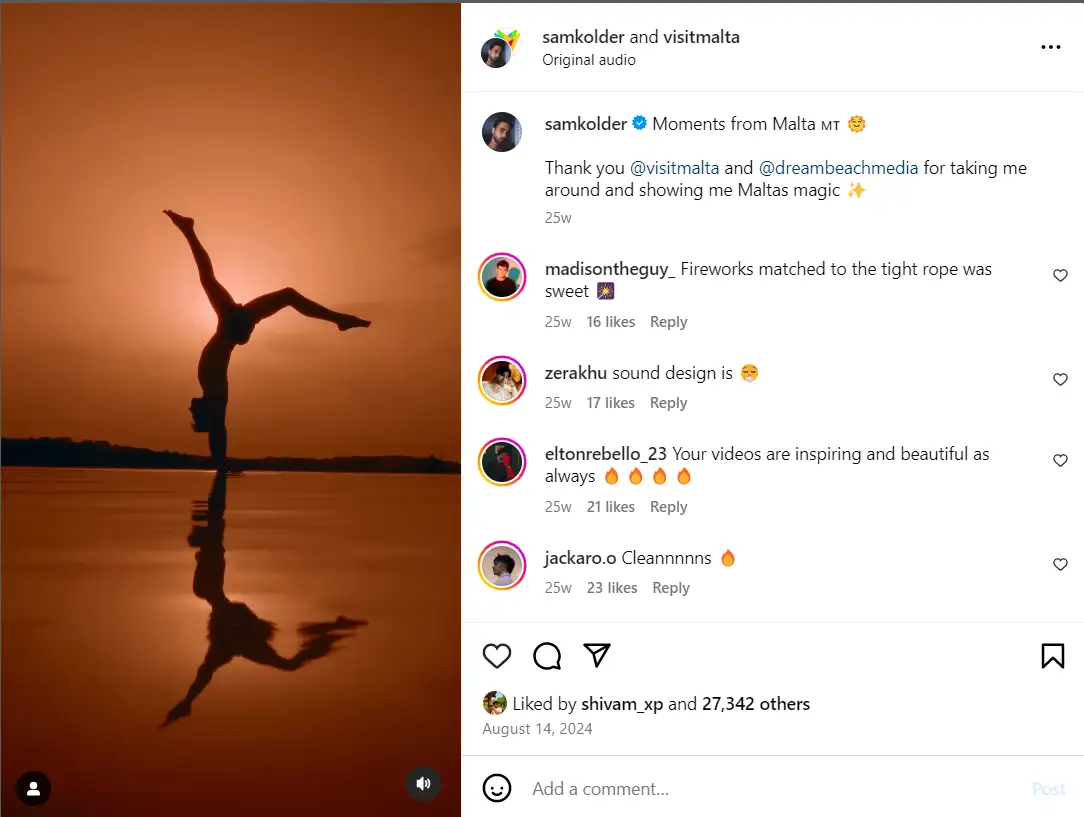Like madisontheguy_'s comment with its heart
This screenshot has width=1084, height=817.
coord(1060,275)
